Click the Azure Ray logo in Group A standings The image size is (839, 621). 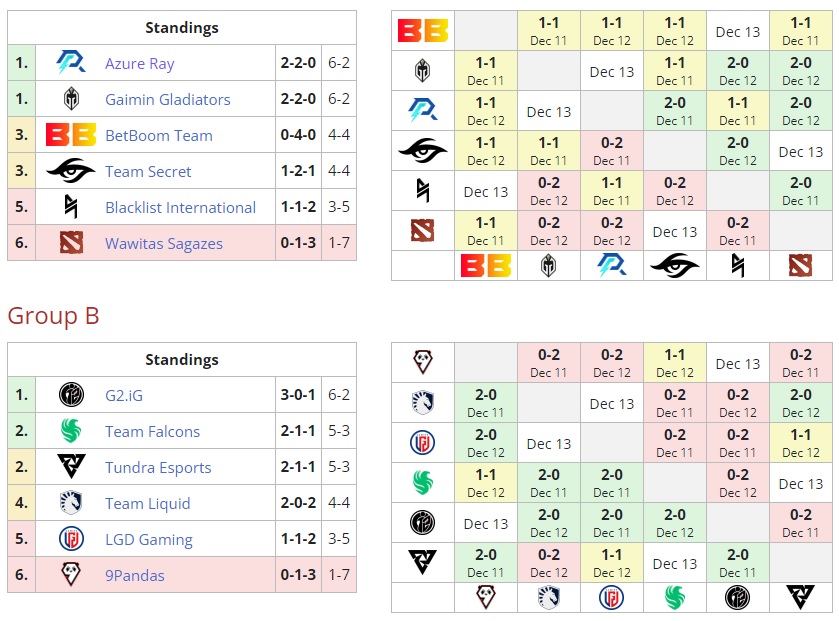point(71,63)
